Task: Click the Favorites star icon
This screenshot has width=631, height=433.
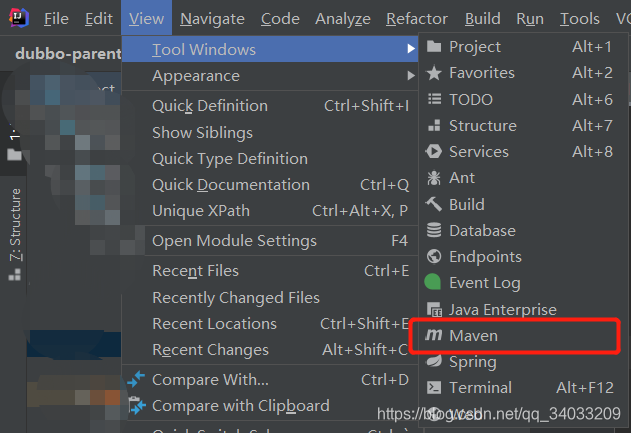Action: 434,73
